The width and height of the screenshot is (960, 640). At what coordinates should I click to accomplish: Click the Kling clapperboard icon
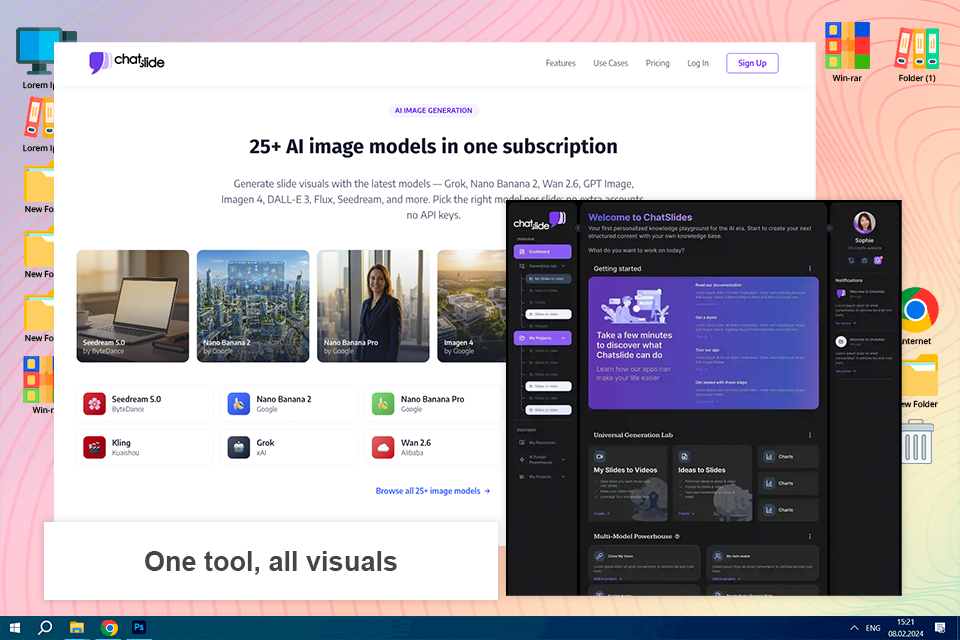pos(94,447)
